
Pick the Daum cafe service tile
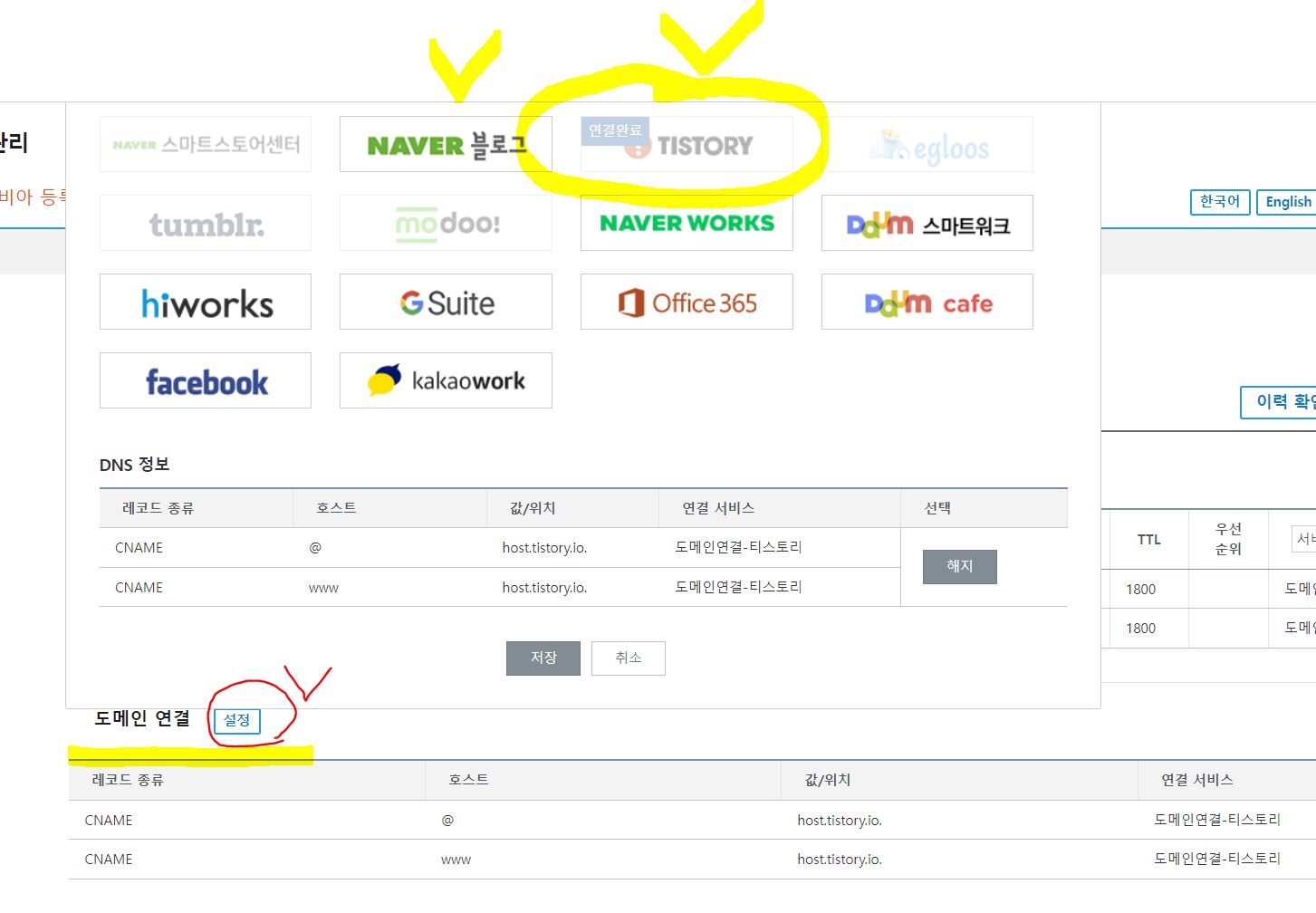click(927, 302)
